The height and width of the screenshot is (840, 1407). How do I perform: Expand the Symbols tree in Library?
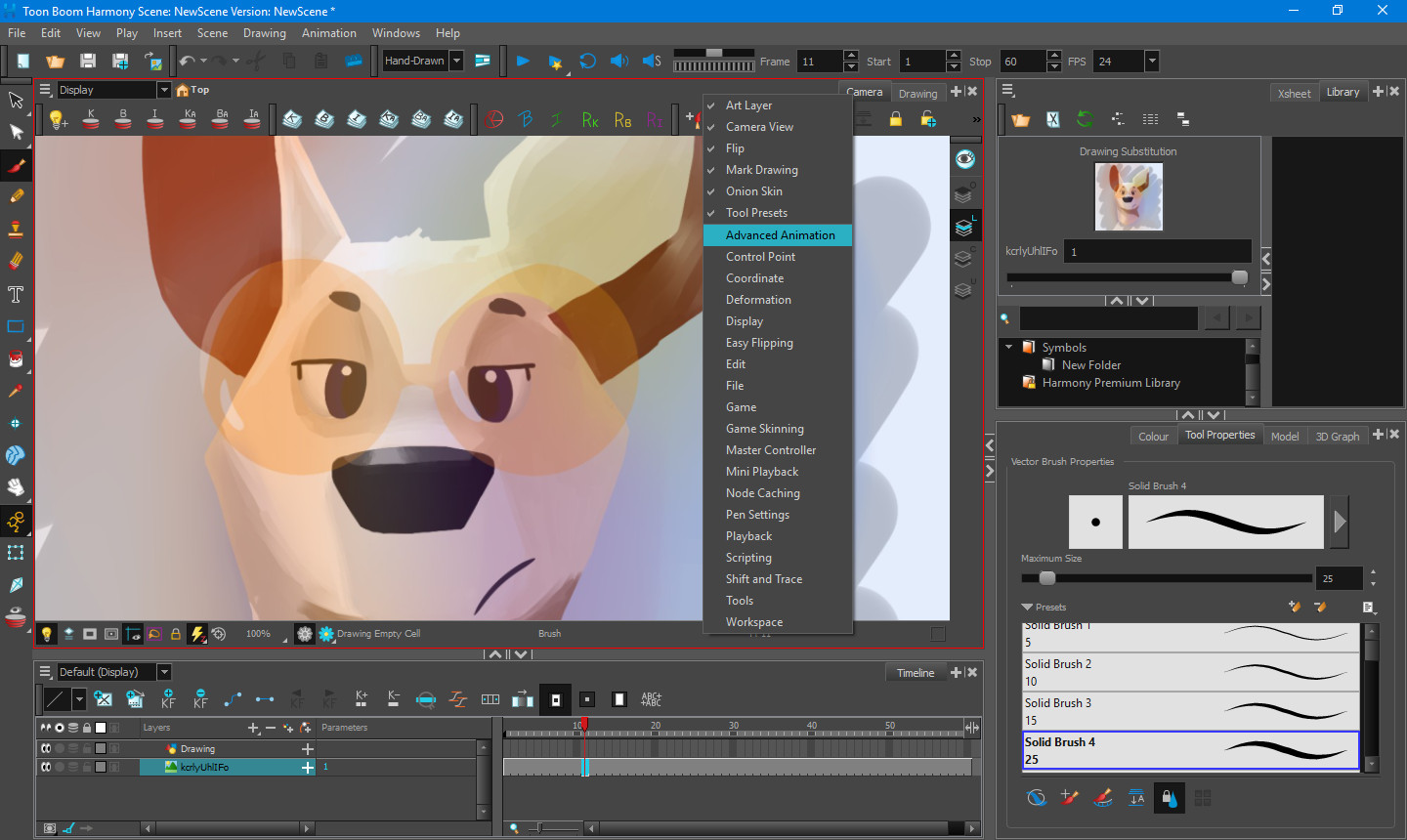pos(1009,347)
